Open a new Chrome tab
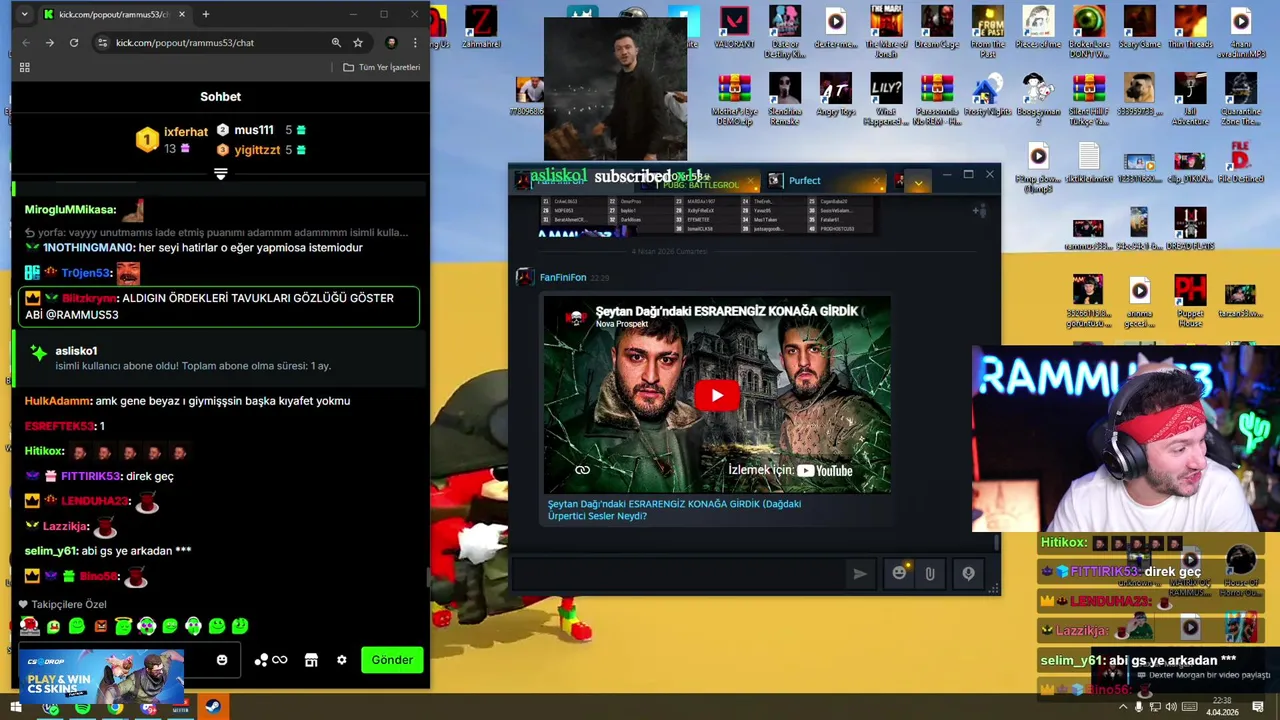This screenshot has height=720, width=1280. [x=206, y=14]
